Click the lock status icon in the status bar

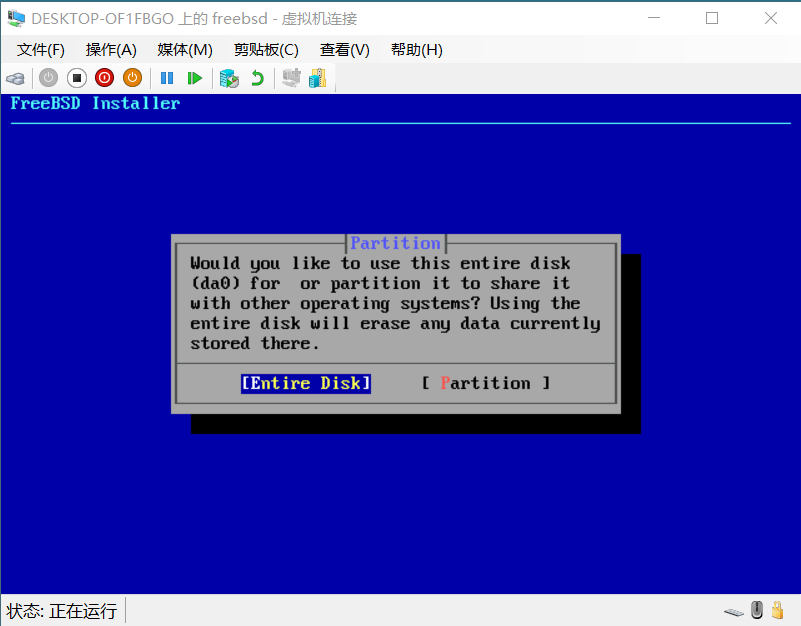tap(778, 610)
